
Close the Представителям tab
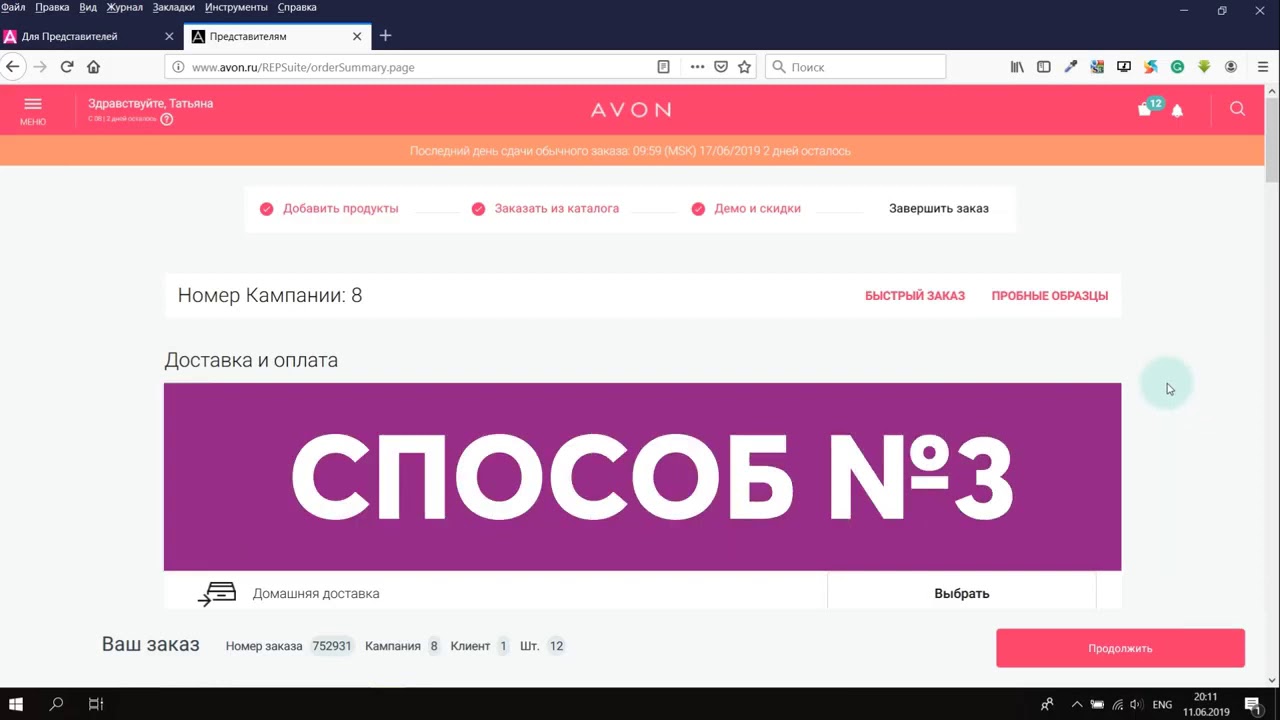(357, 37)
